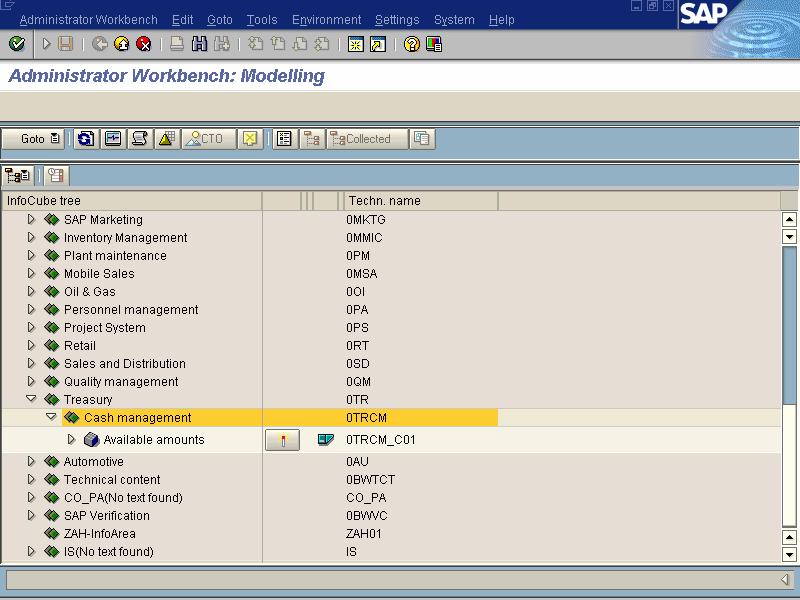Click the 0TRCM_C01 technical name
Screen dimensions: 800x600
(381, 440)
